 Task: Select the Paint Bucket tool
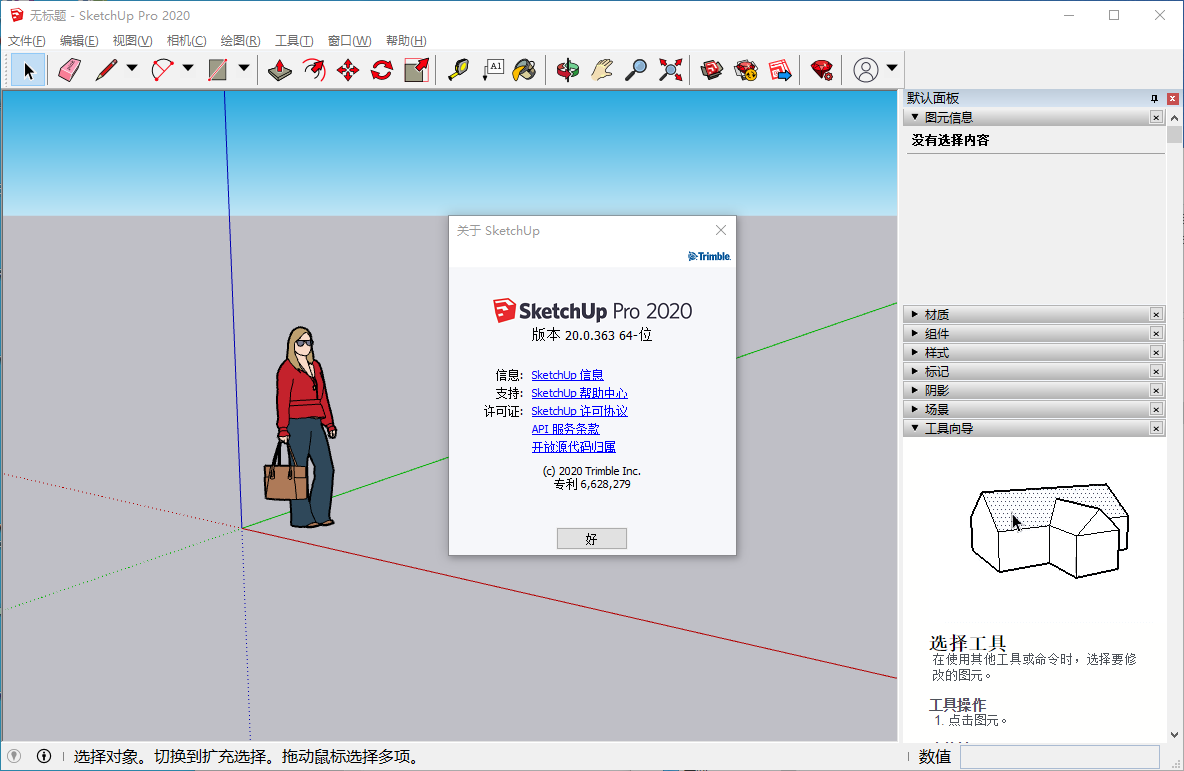pos(524,70)
